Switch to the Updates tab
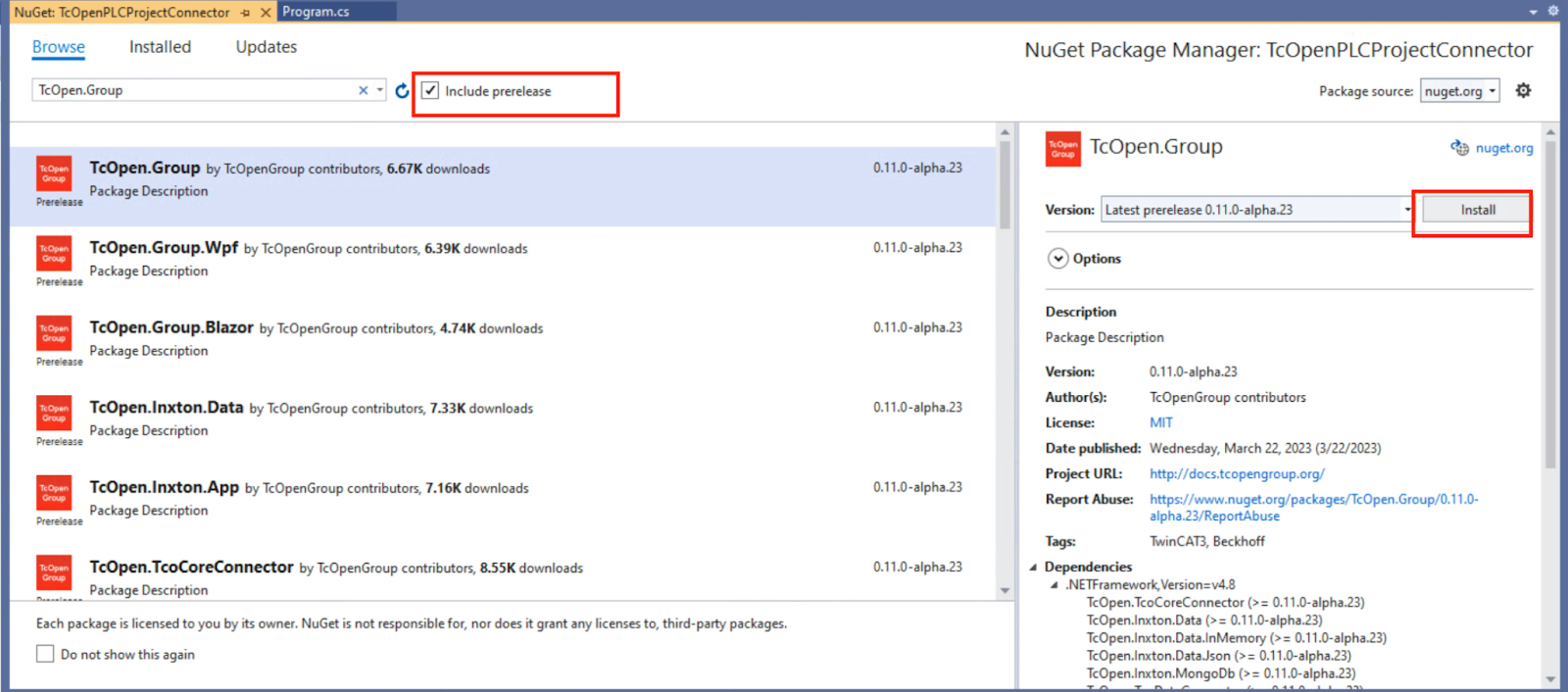 pyautogui.click(x=267, y=47)
